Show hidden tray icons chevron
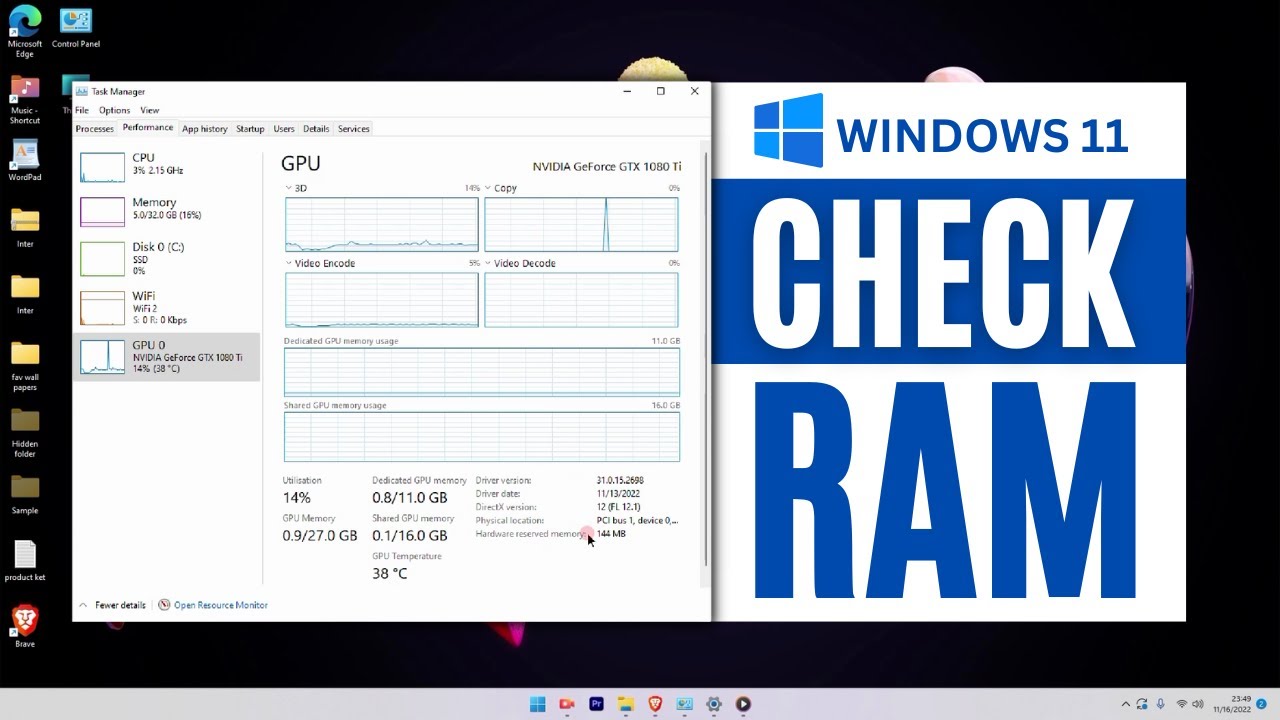 pyautogui.click(x=1126, y=704)
